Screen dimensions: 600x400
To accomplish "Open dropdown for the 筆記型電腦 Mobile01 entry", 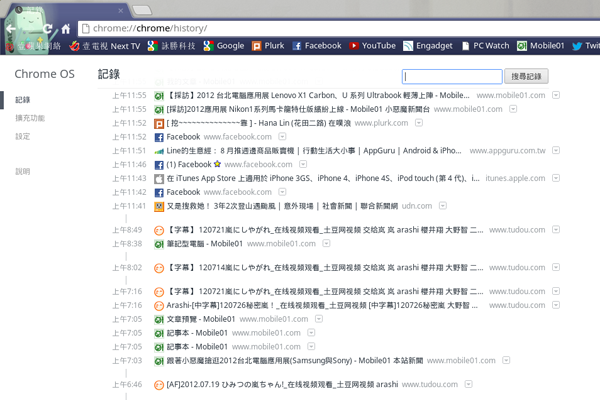I will coord(326,243).
